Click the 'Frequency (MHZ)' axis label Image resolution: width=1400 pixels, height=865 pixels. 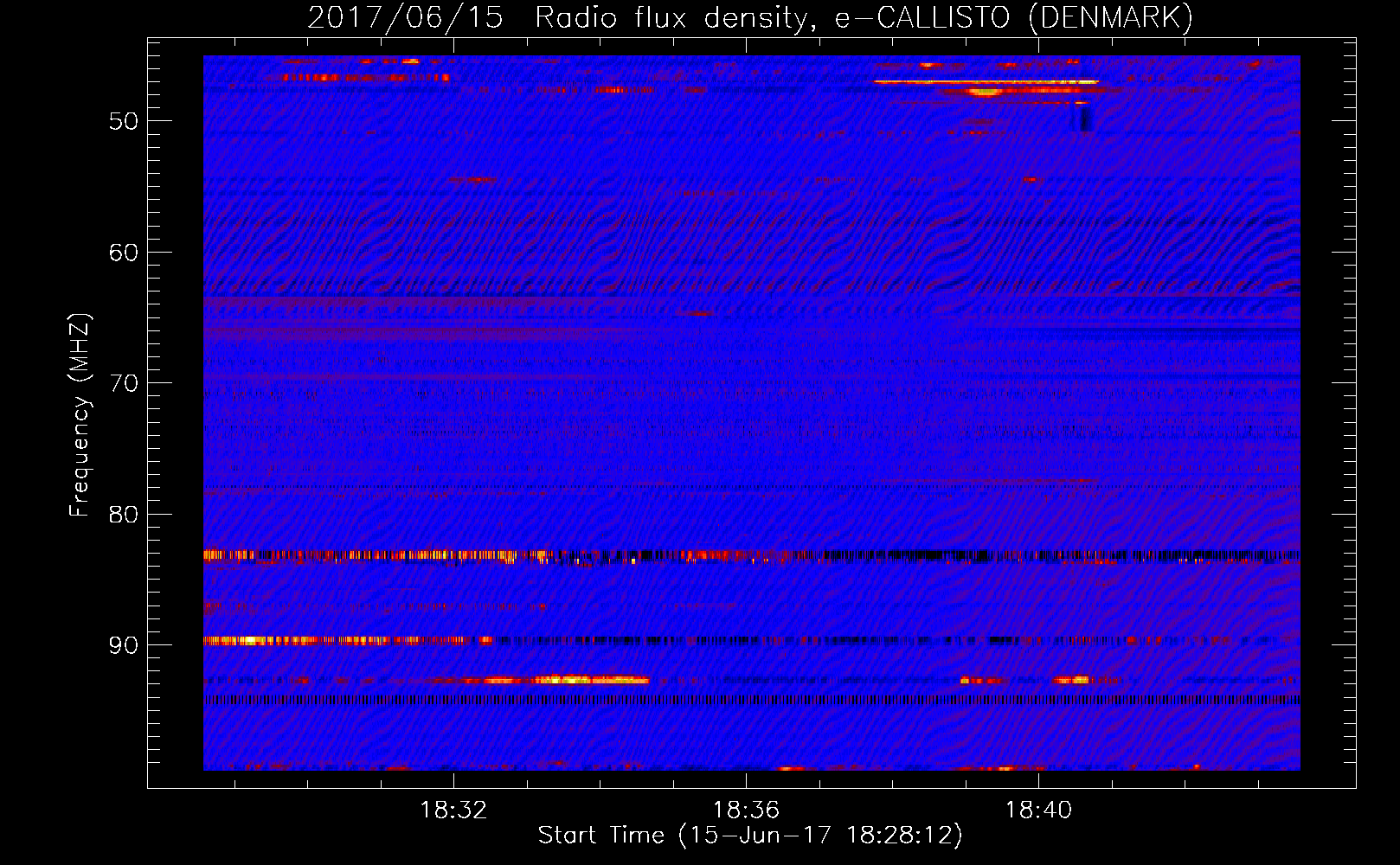(80, 416)
